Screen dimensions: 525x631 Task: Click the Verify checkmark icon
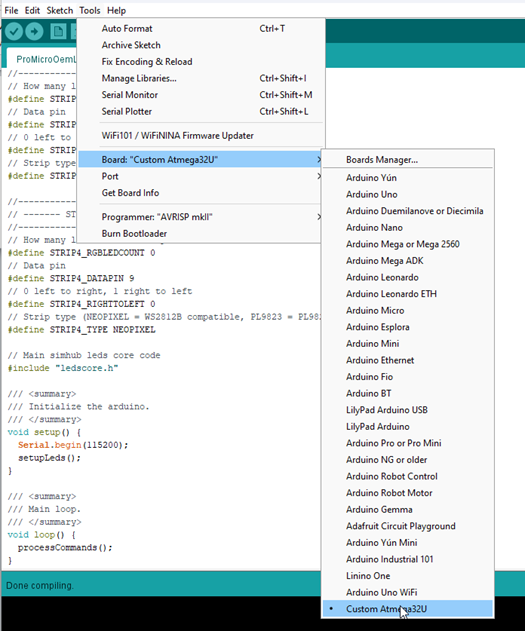[x=14, y=31]
